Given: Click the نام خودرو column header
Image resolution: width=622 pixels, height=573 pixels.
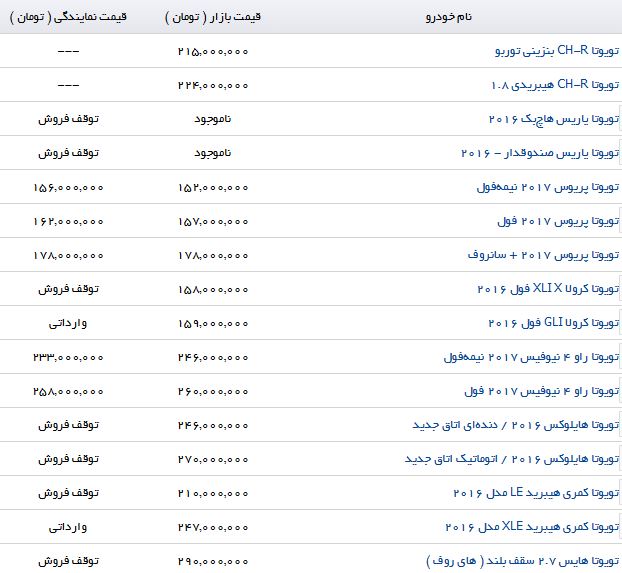Looking at the screenshot, I should pyautogui.click(x=449, y=17).
